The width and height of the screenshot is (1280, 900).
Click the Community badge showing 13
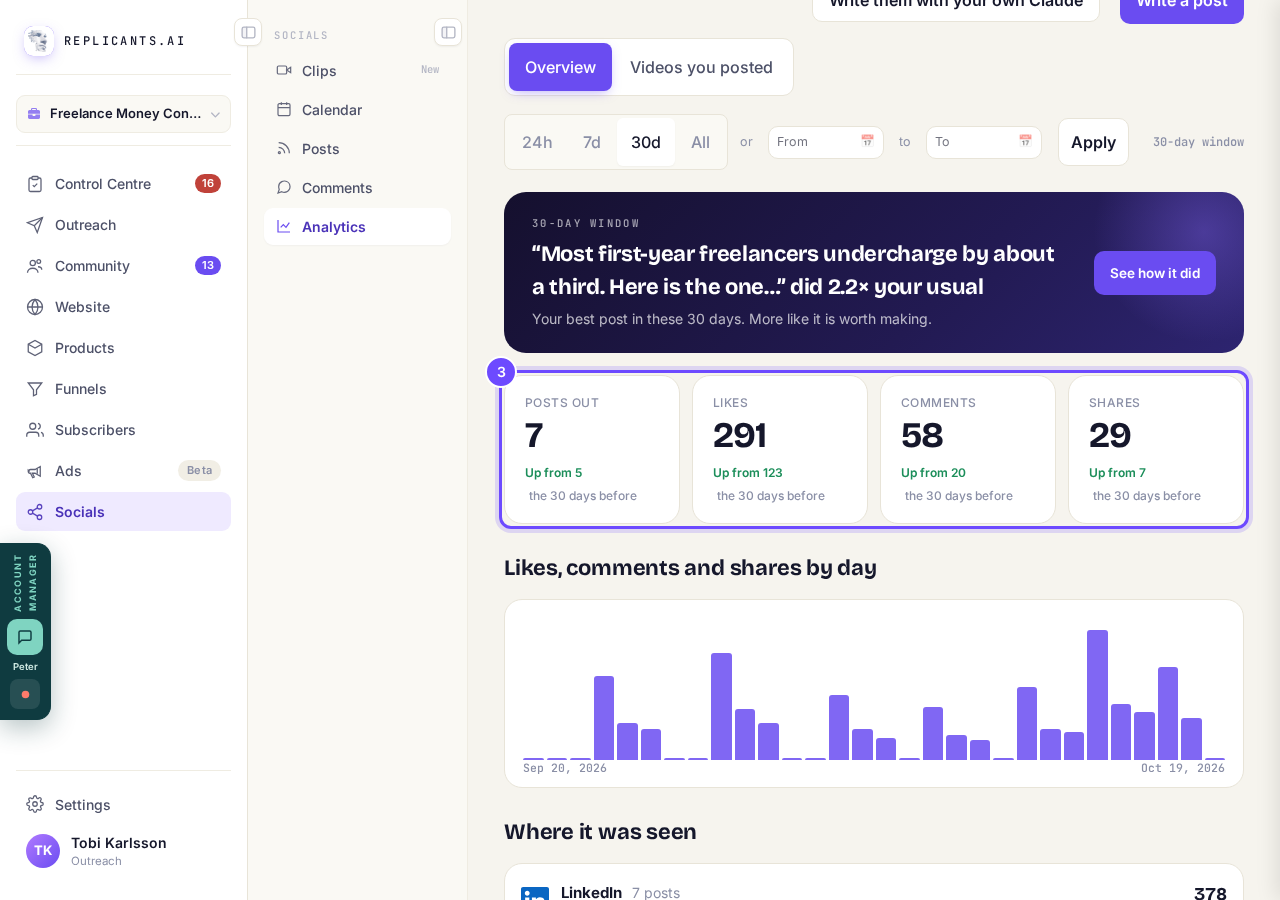pos(208,266)
